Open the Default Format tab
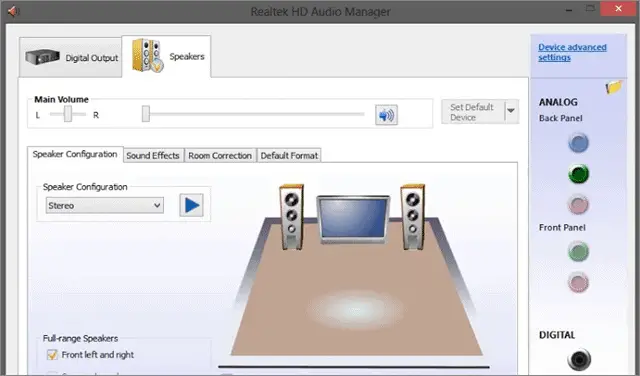 coord(289,156)
